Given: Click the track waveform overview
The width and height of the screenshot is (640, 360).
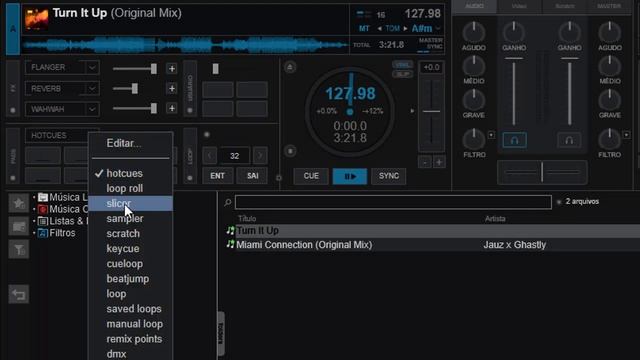Looking at the screenshot, I should point(185,45).
